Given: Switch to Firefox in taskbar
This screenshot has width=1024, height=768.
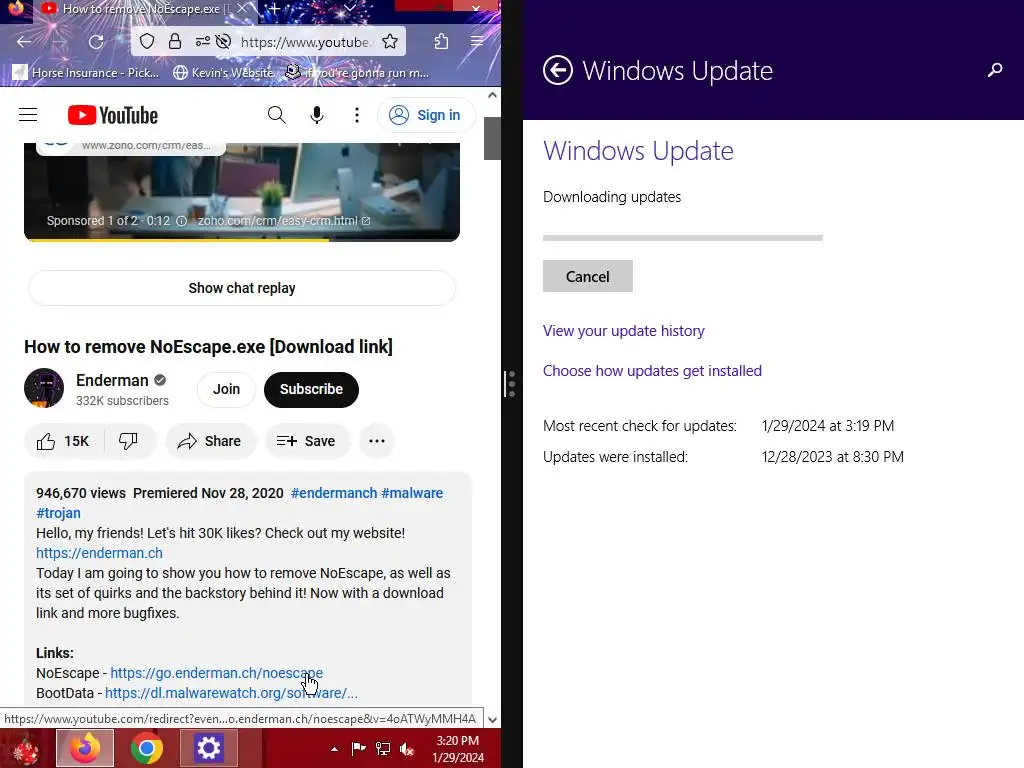Looking at the screenshot, I should (85, 748).
